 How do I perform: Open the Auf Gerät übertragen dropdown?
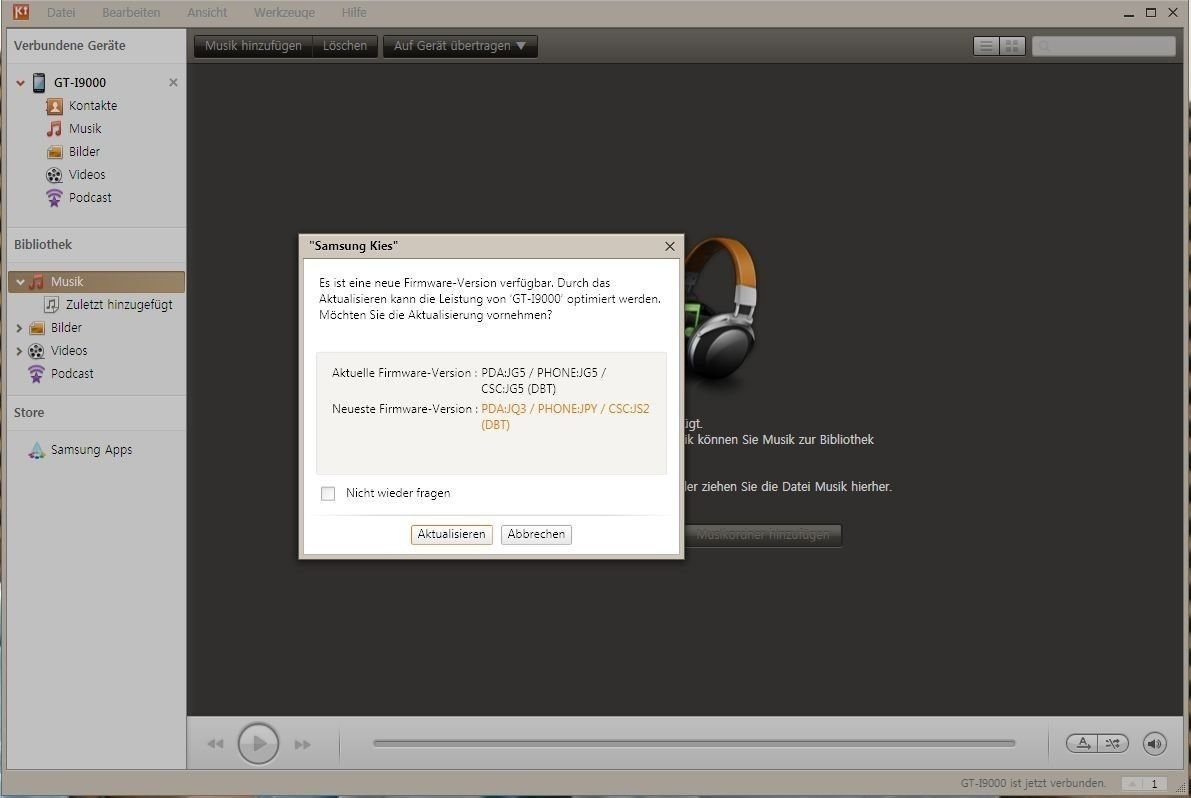[x=460, y=46]
